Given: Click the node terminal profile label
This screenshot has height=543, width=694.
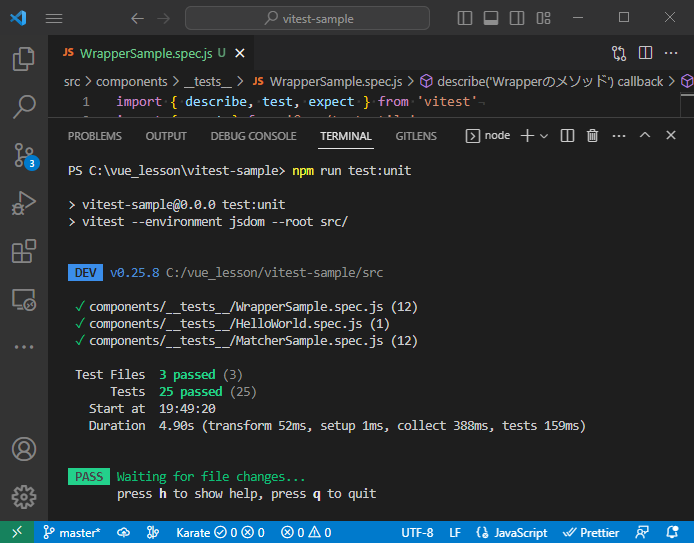Looking at the screenshot, I should pyautogui.click(x=488, y=136).
